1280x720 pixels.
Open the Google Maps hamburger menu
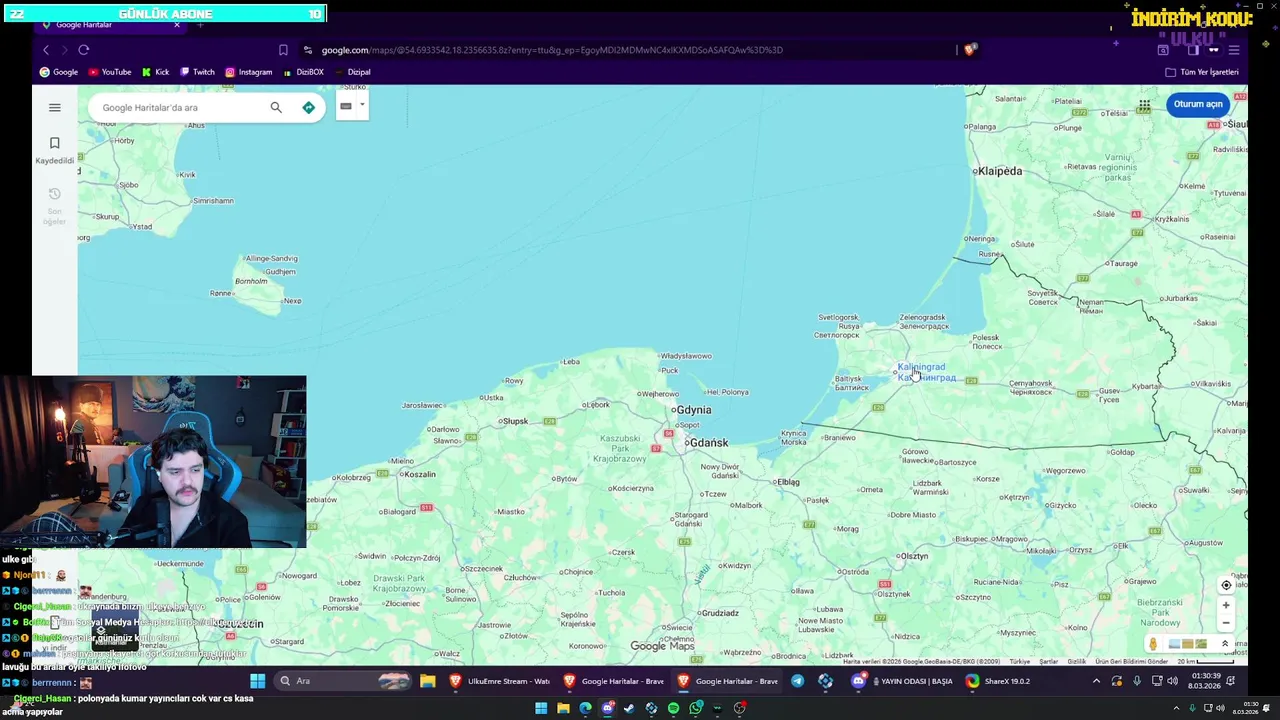[55, 107]
